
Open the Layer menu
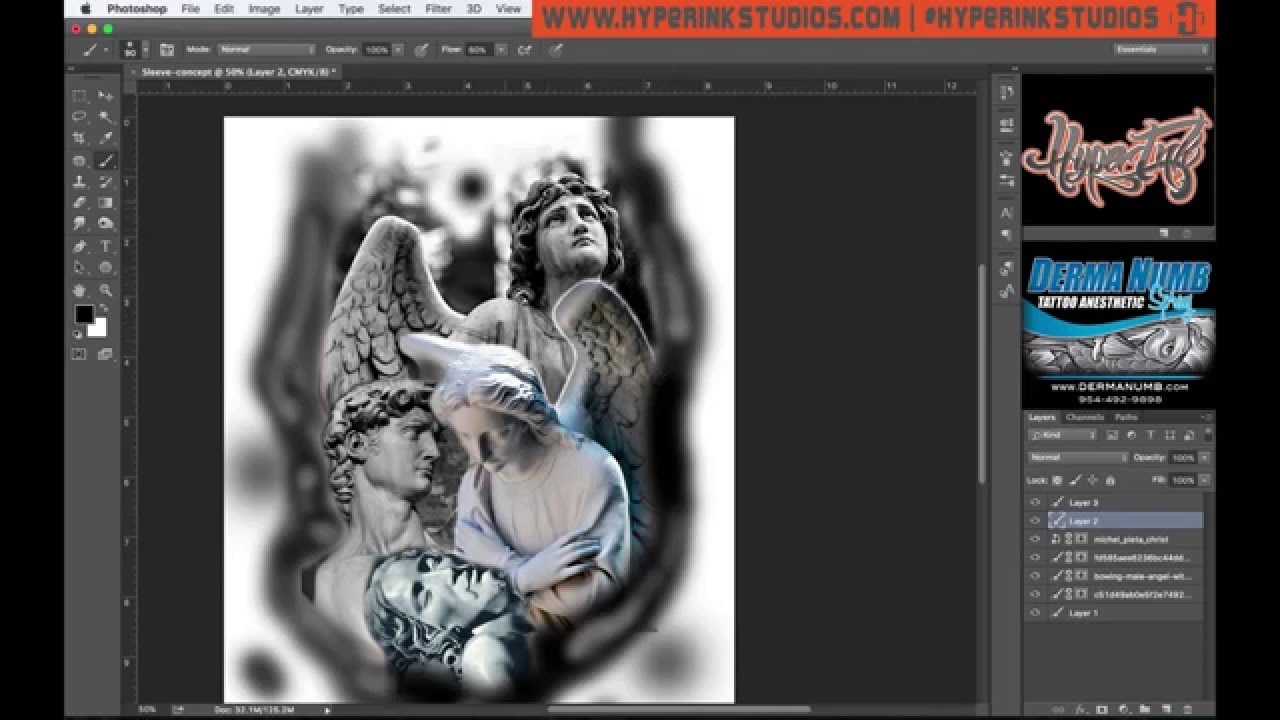tap(309, 8)
